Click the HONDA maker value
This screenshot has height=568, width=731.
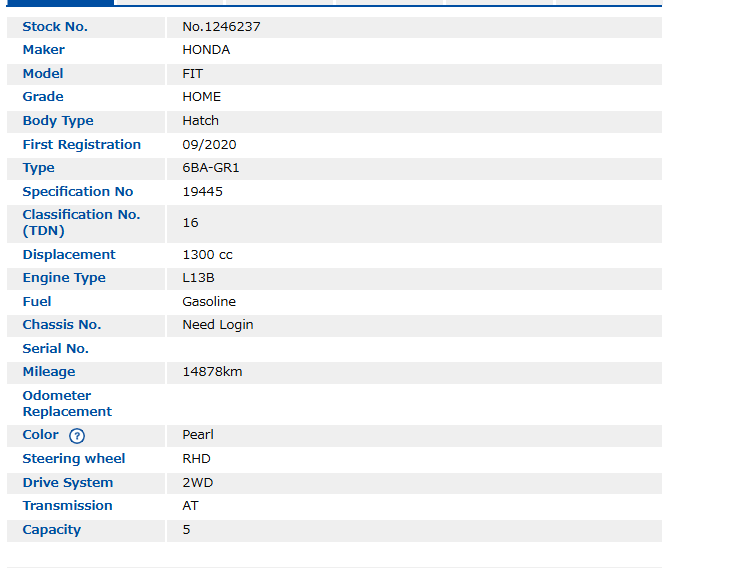pyautogui.click(x=206, y=50)
